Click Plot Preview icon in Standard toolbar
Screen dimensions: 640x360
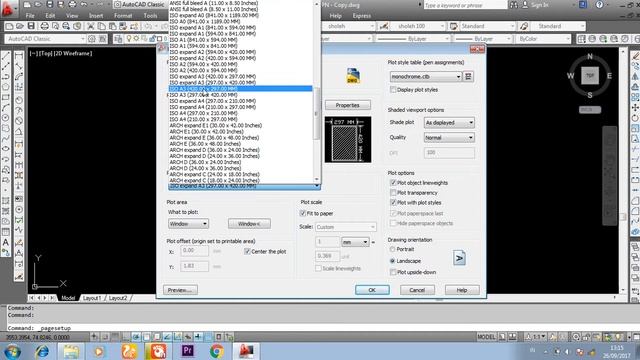click(55, 26)
